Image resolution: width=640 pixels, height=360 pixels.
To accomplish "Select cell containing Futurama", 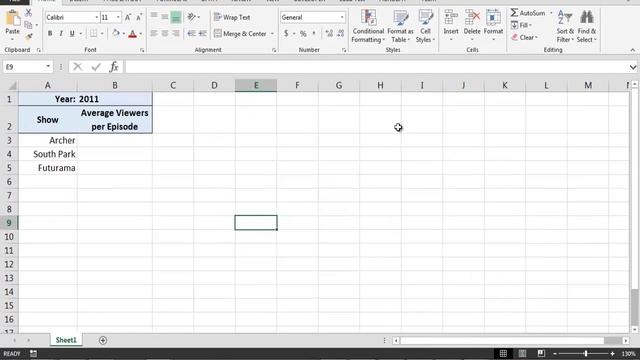I will (x=48, y=168).
